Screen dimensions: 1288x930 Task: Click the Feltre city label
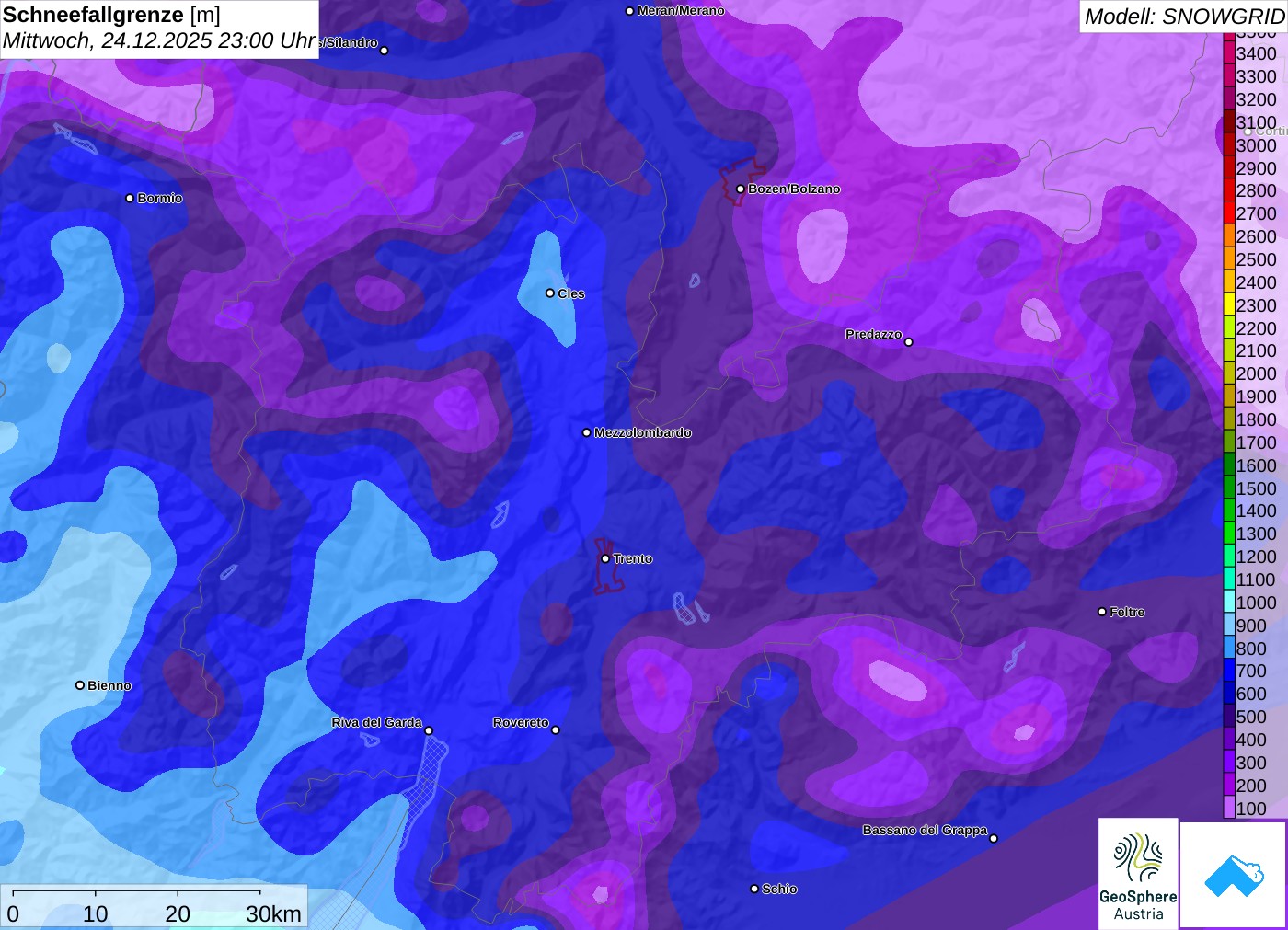pyautogui.click(x=1127, y=612)
